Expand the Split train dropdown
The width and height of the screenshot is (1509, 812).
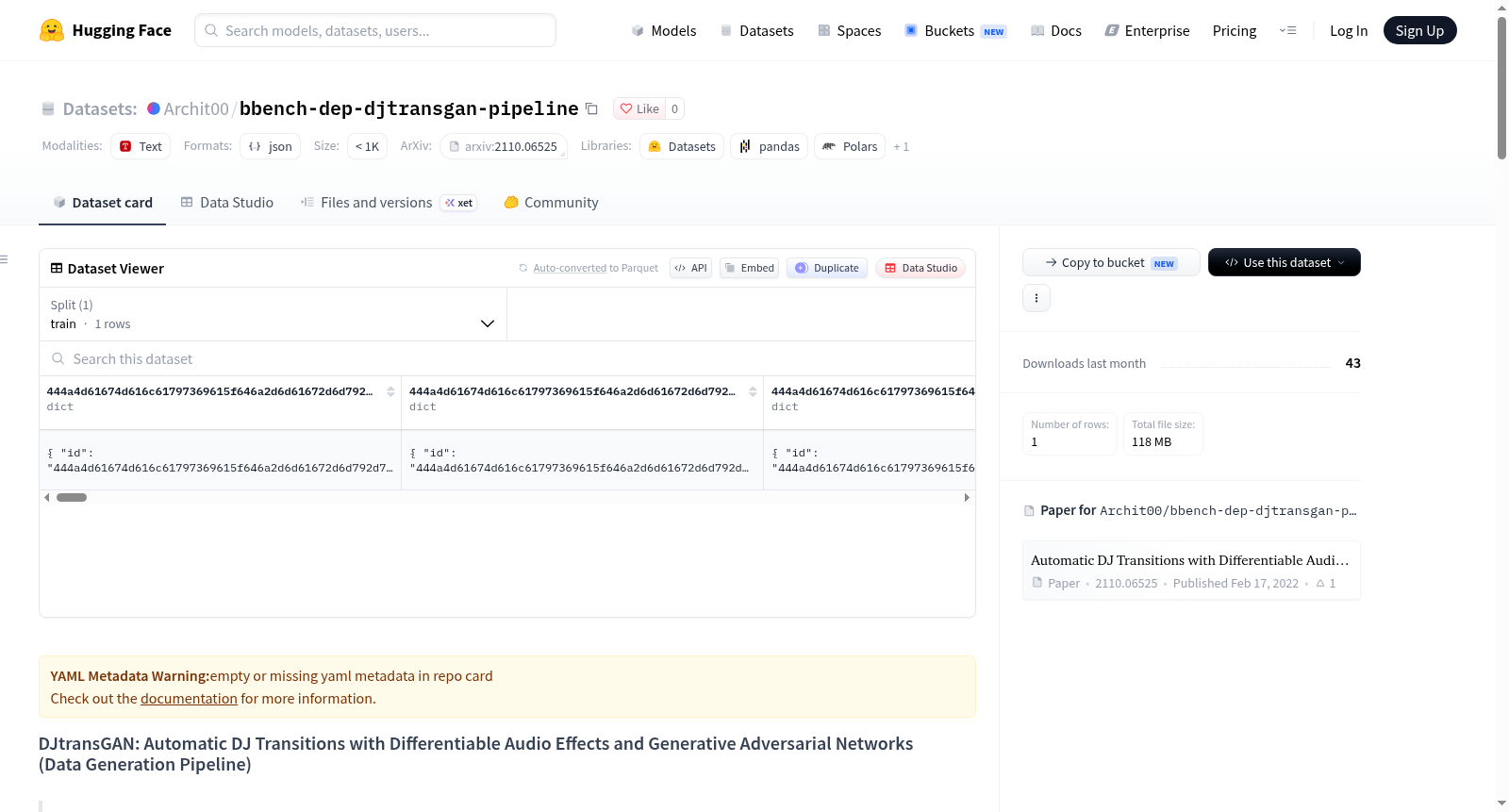click(274, 314)
